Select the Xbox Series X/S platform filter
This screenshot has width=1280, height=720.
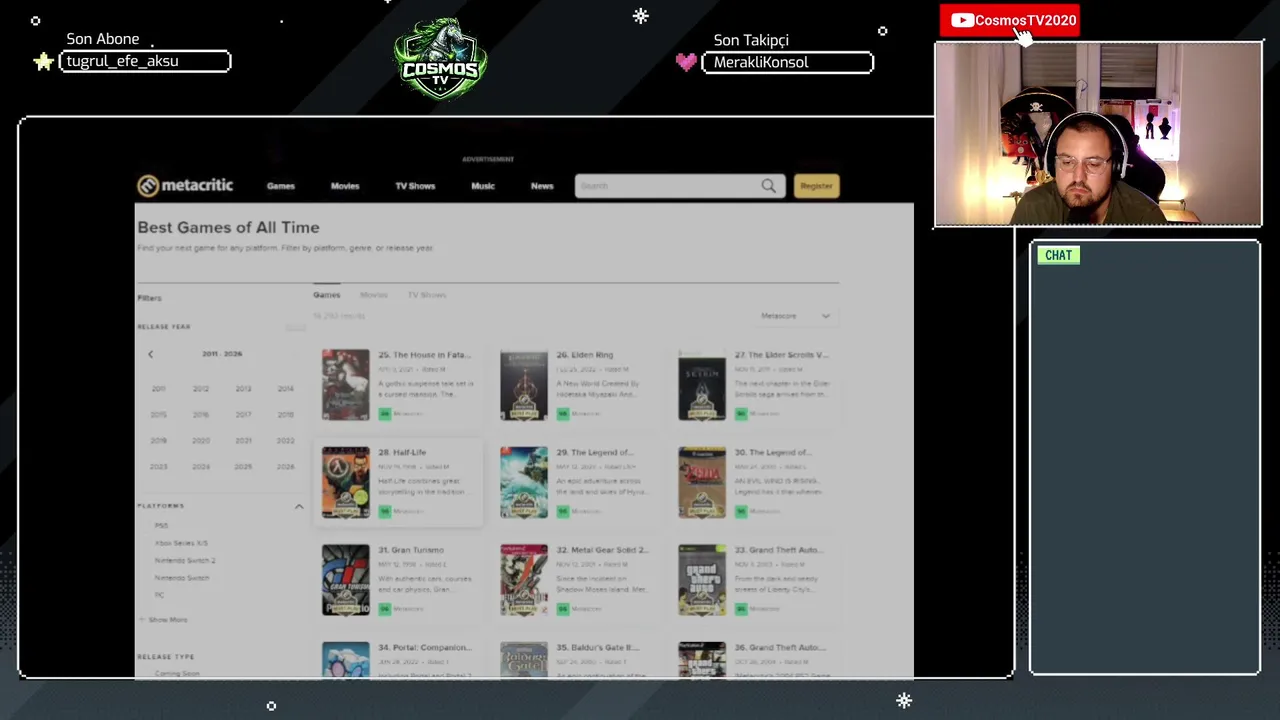(x=181, y=543)
